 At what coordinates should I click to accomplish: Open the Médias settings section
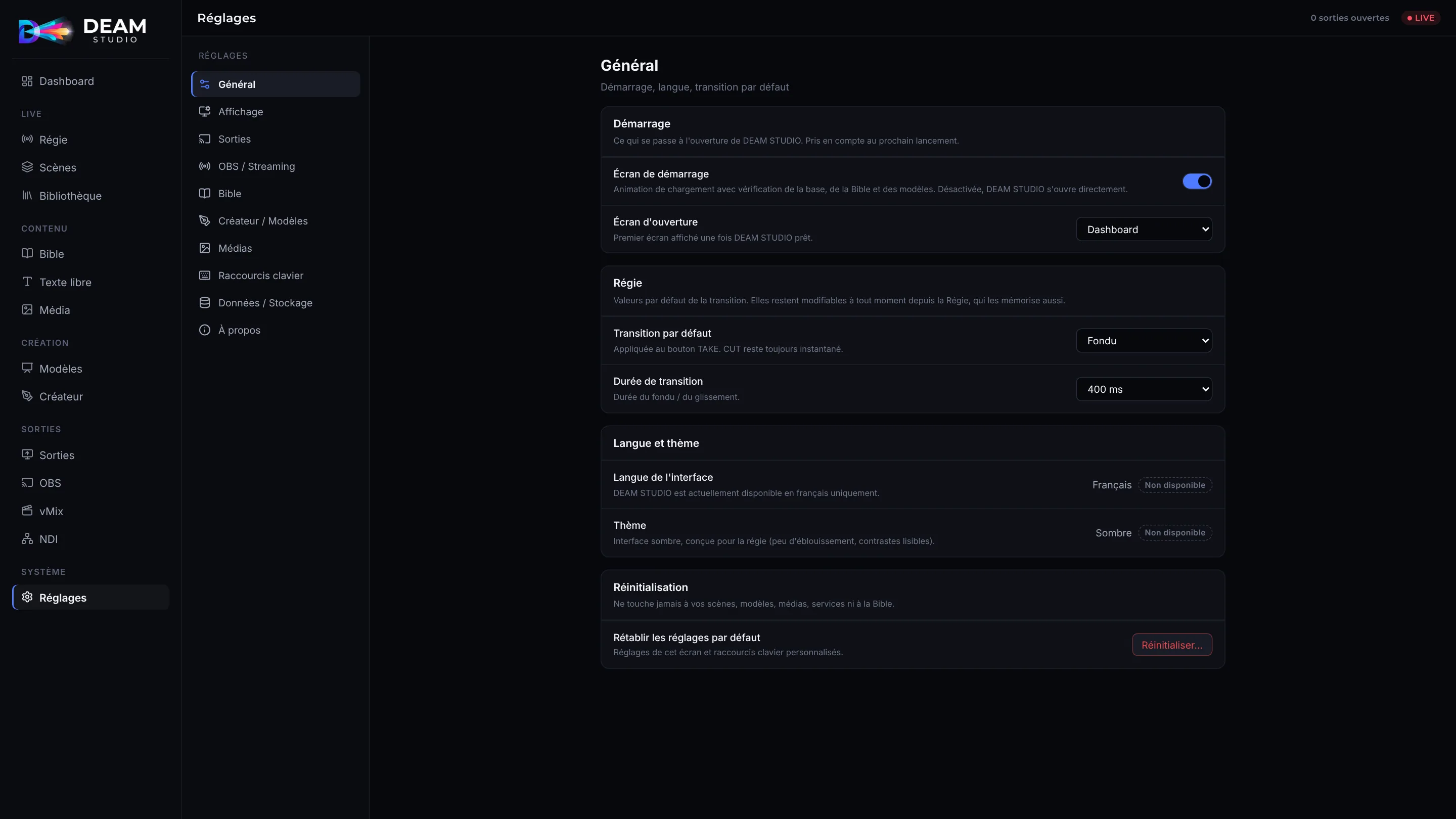click(276, 248)
